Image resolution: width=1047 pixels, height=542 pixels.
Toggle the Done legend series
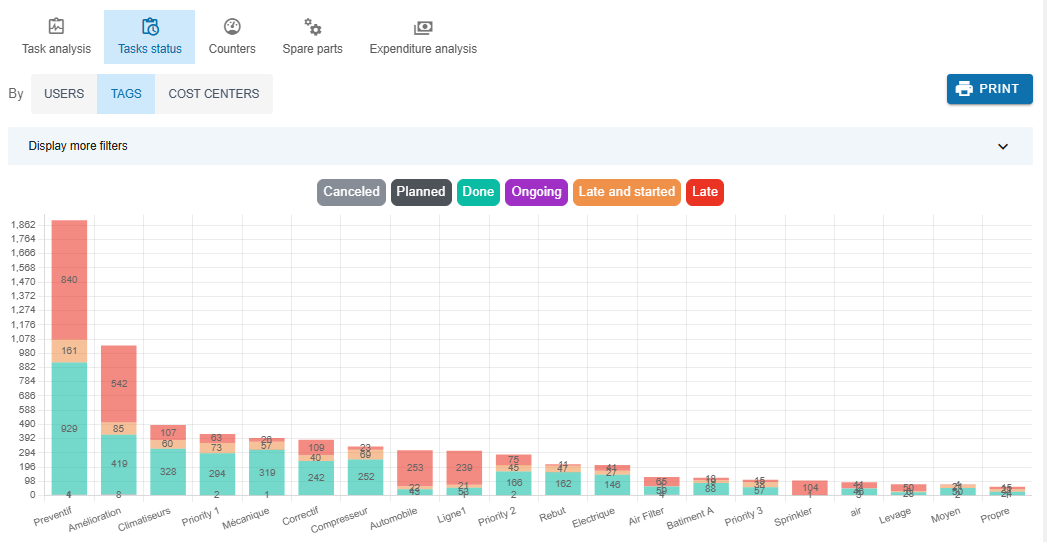tap(478, 192)
